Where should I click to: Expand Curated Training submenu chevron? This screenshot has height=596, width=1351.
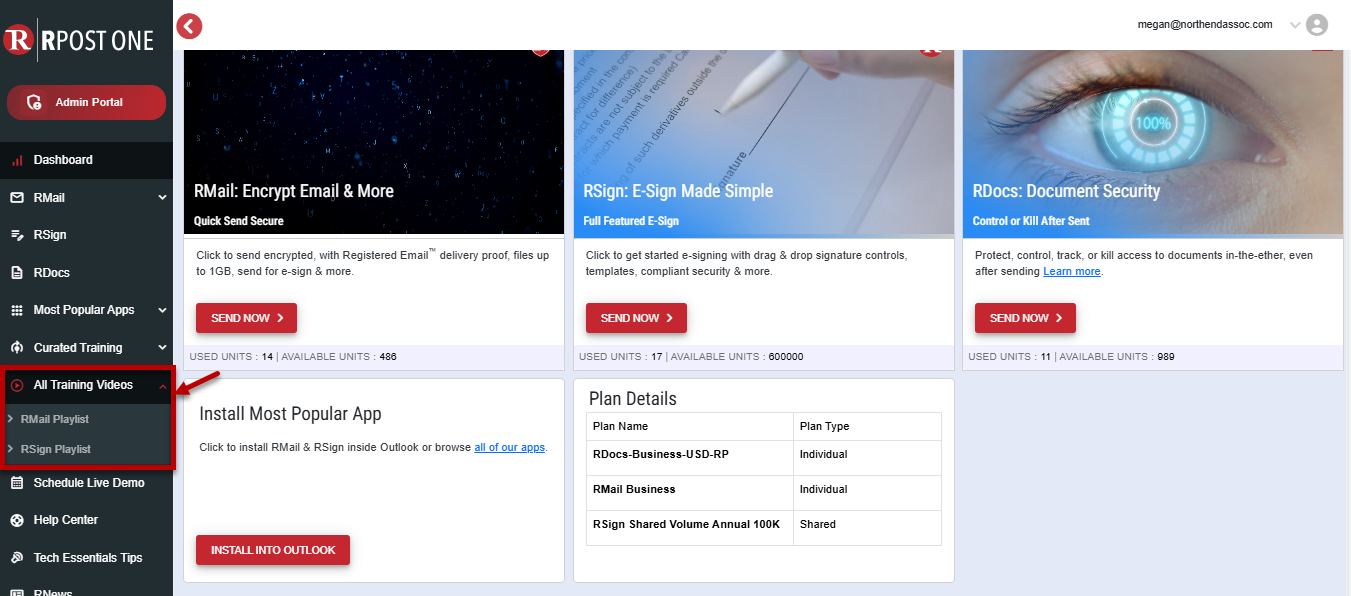point(162,348)
